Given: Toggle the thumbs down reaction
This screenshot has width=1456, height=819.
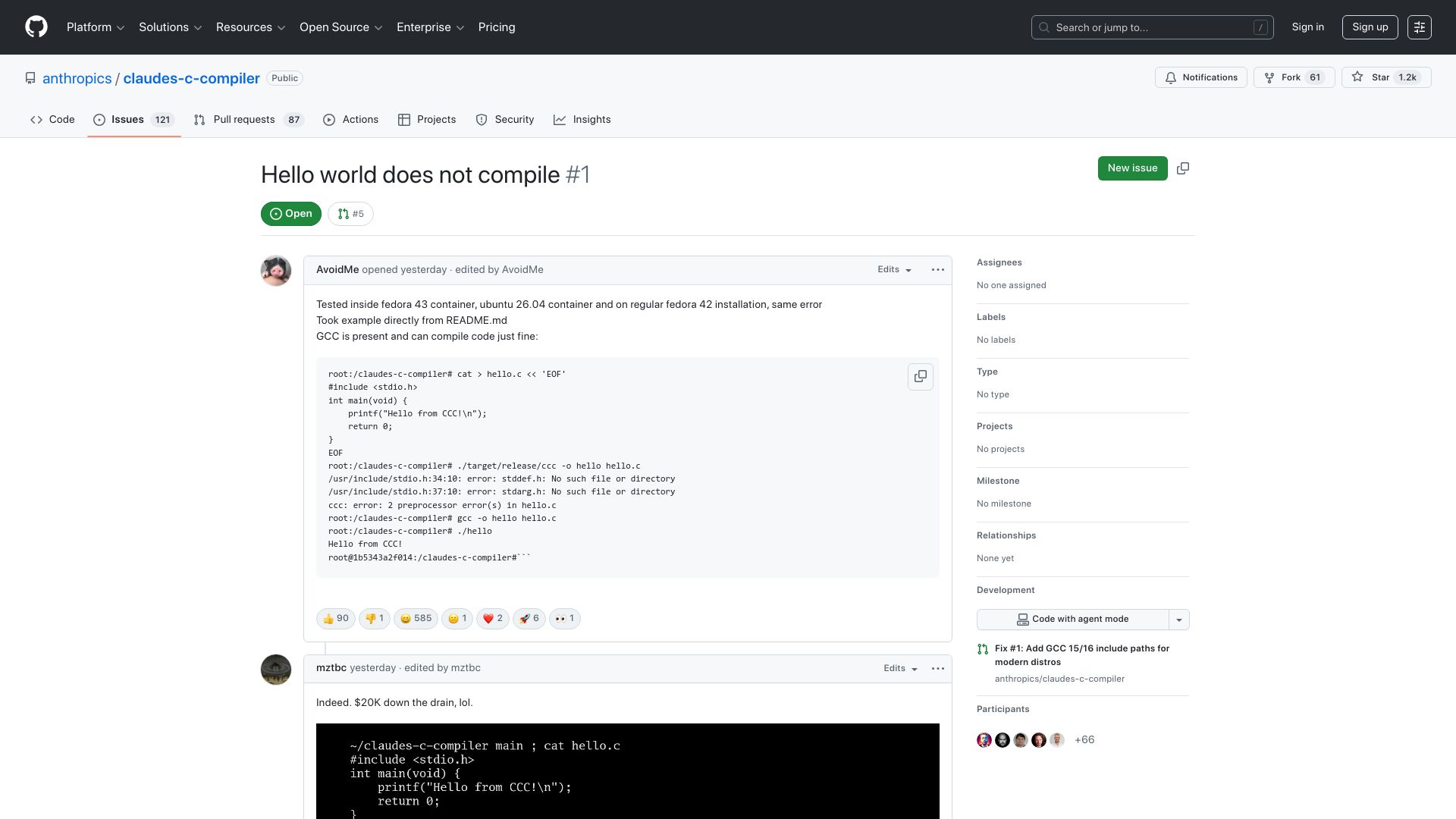Looking at the screenshot, I should tap(375, 619).
